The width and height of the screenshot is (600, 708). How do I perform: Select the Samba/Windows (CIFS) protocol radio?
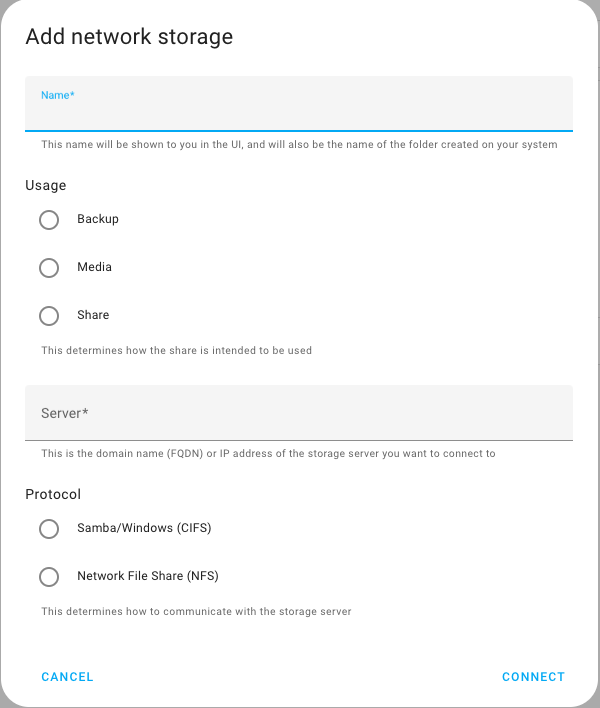pos(49,529)
